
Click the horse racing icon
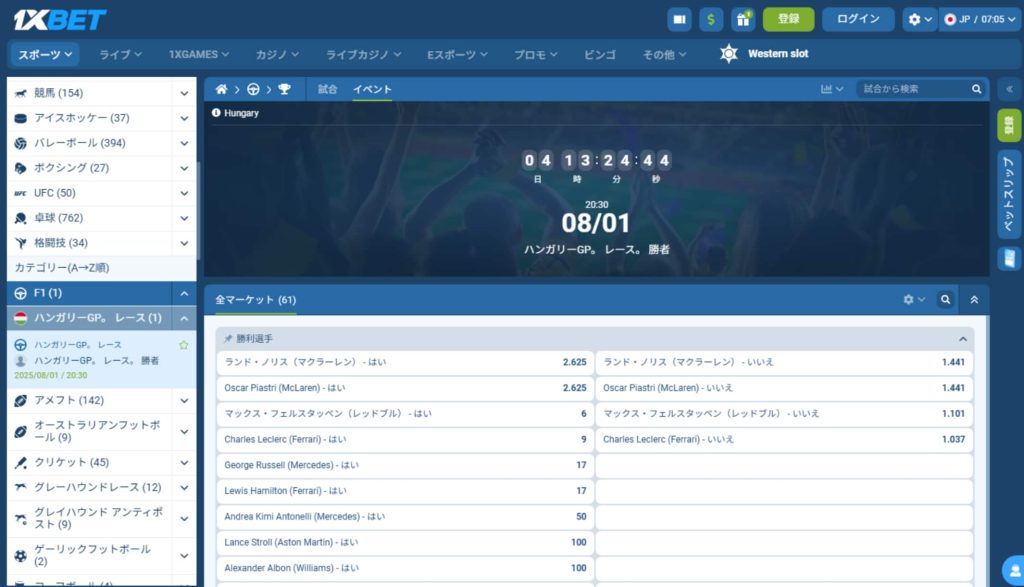pos(20,93)
